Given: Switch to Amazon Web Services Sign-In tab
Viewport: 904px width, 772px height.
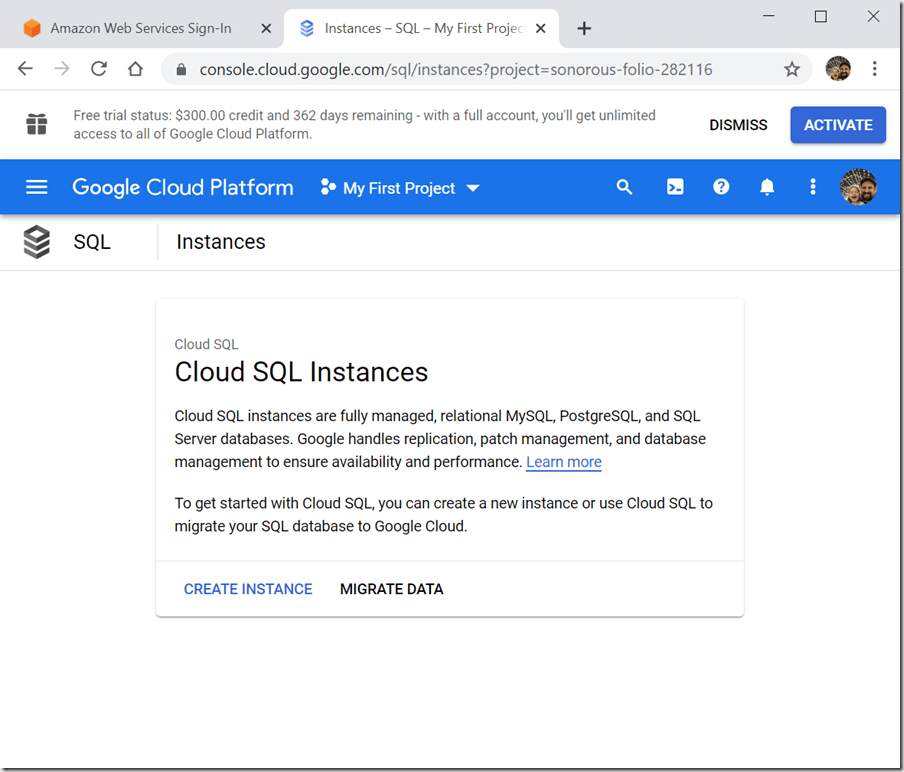Looking at the screenshot, I should point(140,28).
